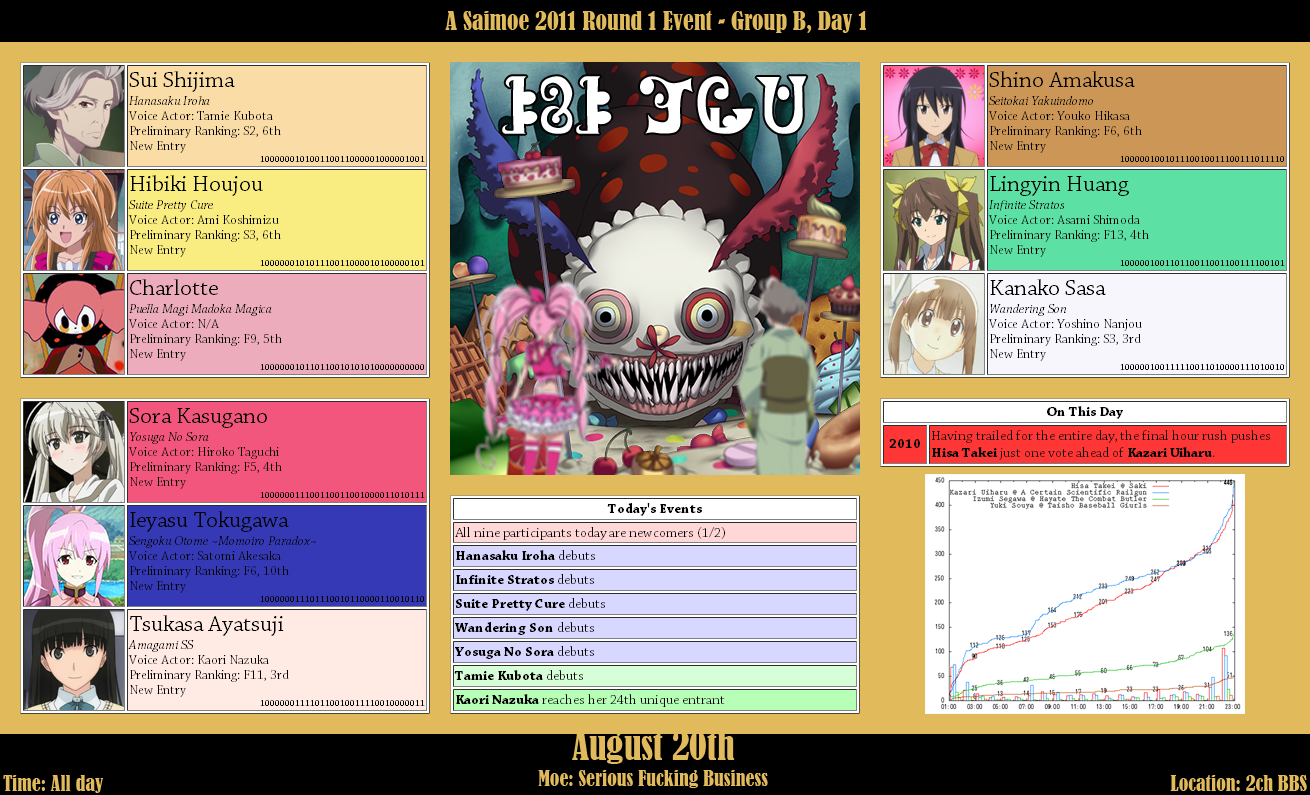Click 'Voice Actor: Yoshino Nanjou' line
Screen dimensions: 1310x795
click(x=1065, y=324)
